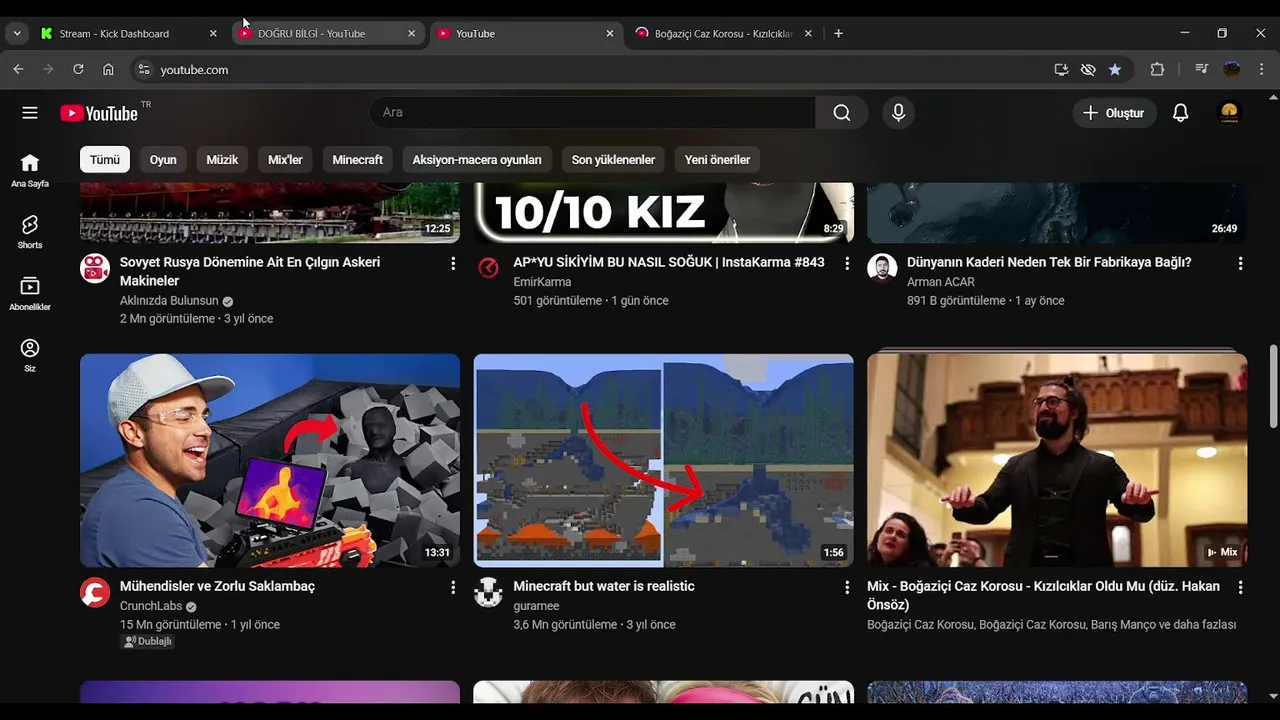The image size is (1280, 720).
Task: Open a new browser tab
Action: click(x=838, y=33)
